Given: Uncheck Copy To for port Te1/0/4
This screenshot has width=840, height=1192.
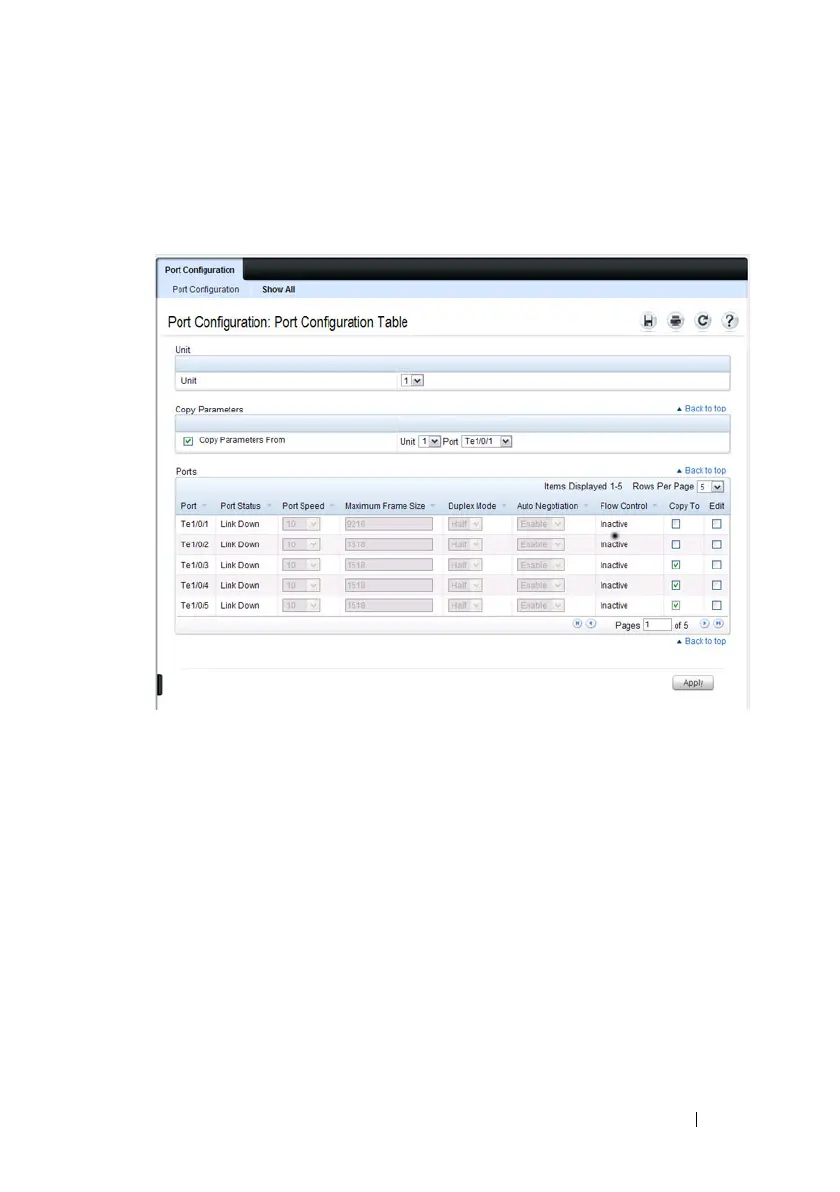Looking at the screenshot, I should point(676,585).
